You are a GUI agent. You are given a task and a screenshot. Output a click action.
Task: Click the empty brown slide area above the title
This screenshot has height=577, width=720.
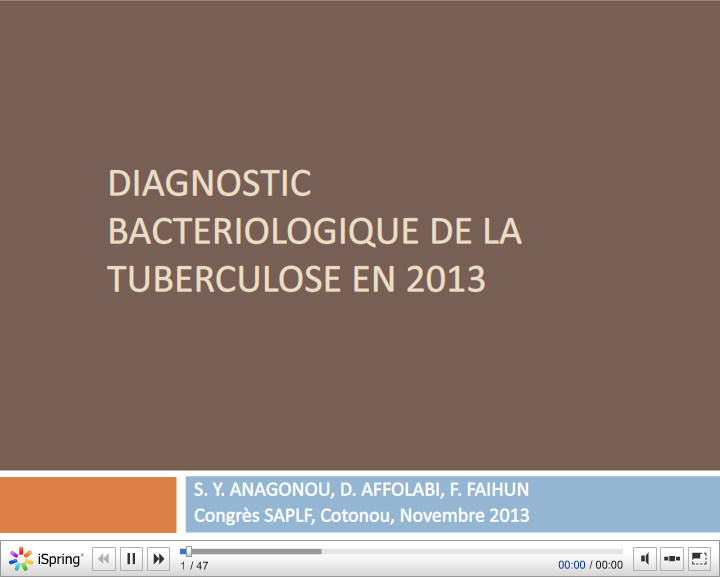point(360,80)
